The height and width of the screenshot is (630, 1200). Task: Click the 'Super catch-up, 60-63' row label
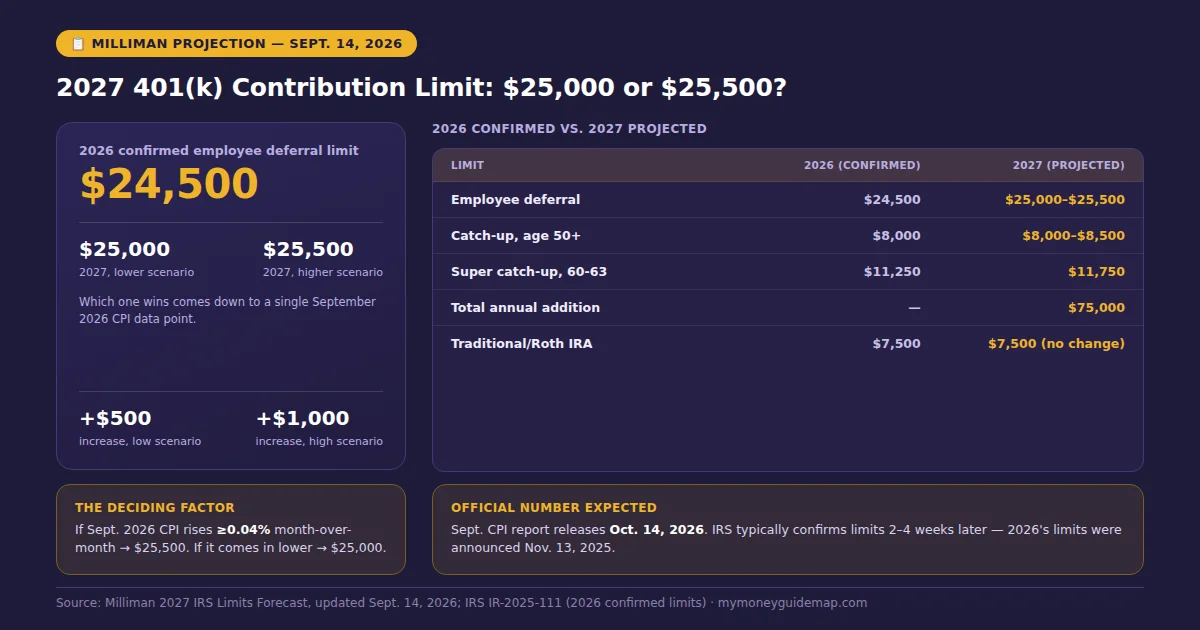pos(529,271)
